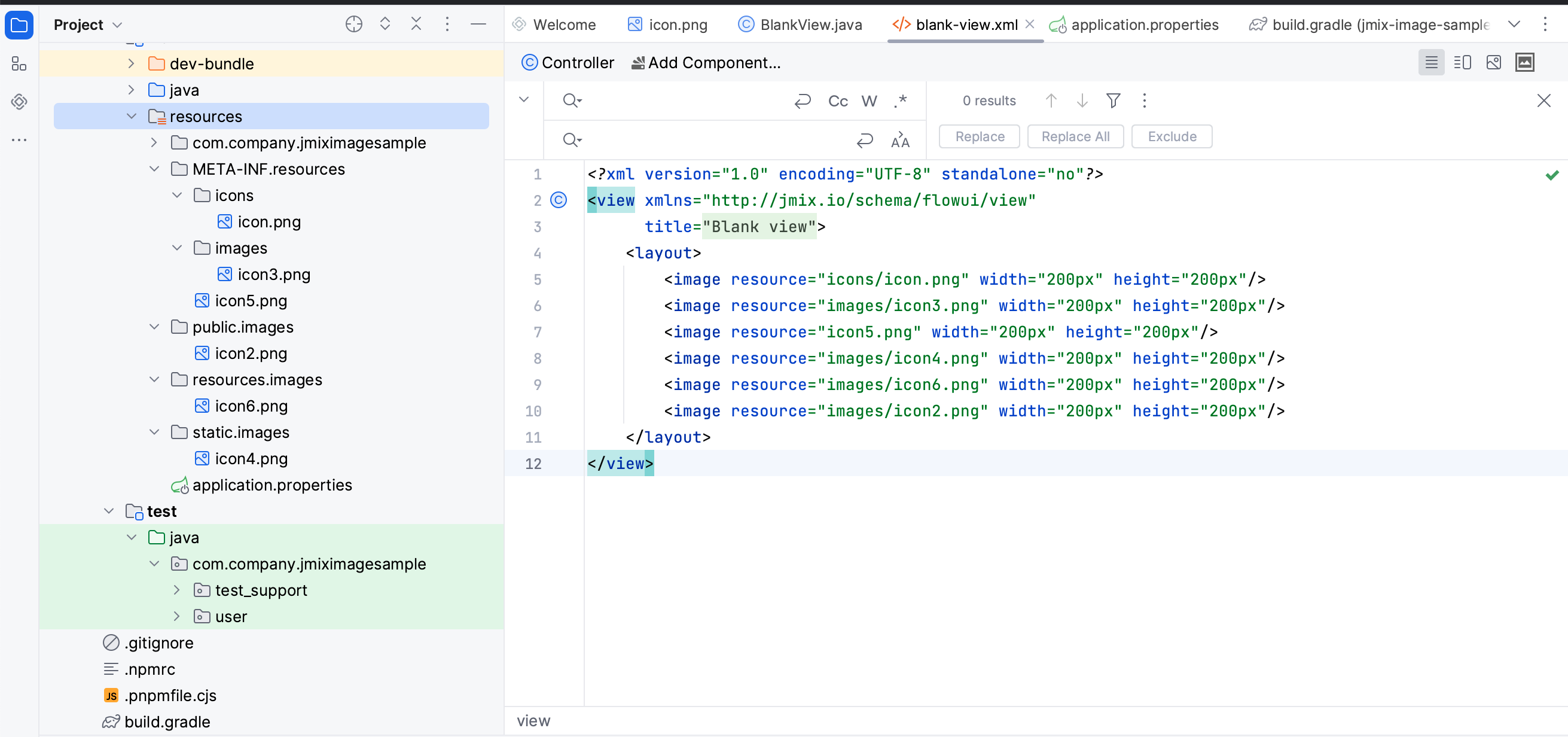Click Select Opened File crosshair icon
This screenshot has height=737, width=1568.
click(x=353, y=25)
